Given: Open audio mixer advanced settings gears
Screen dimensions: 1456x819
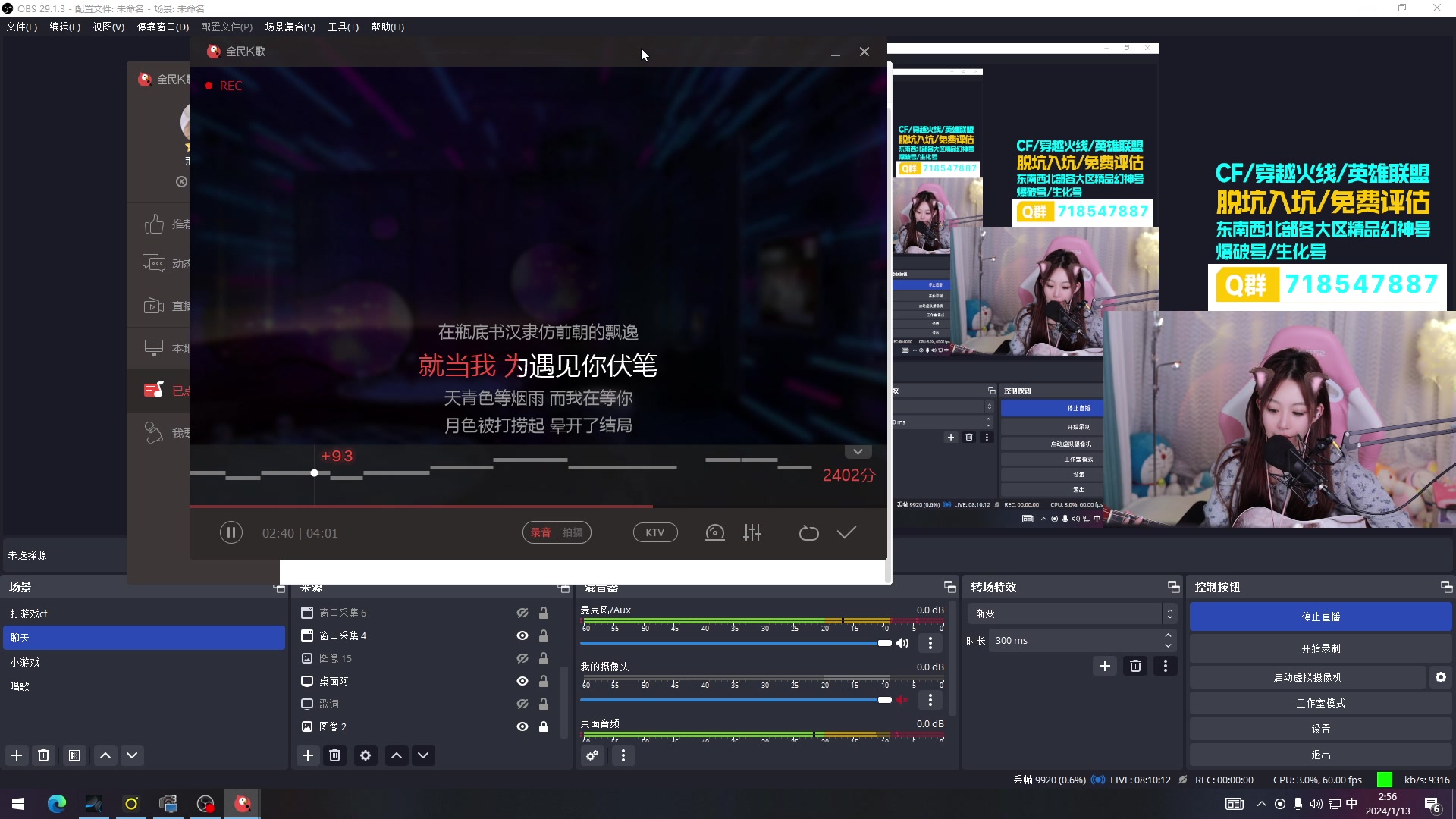Looking at the screenshot, I should (592, 755).
